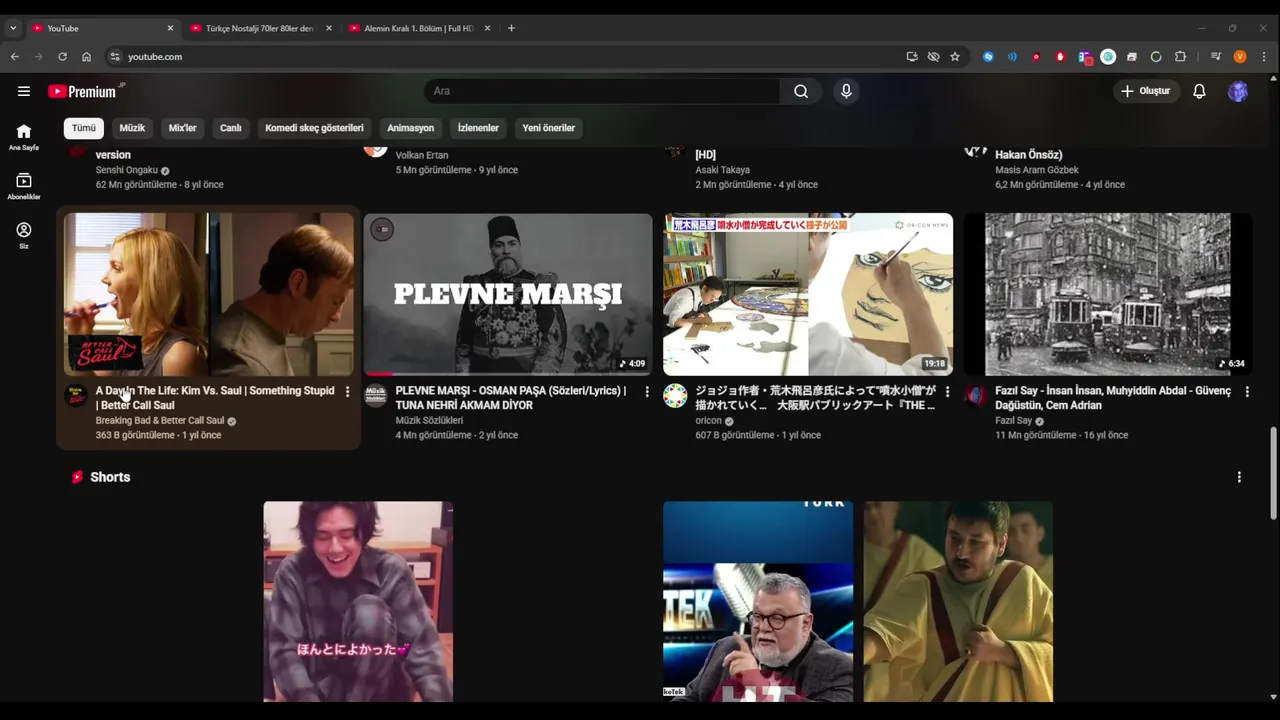The width and height of the screenshot is (1280, 720).
Task: Select the Tümü filter chip
Action: click(x=84, y=128)
